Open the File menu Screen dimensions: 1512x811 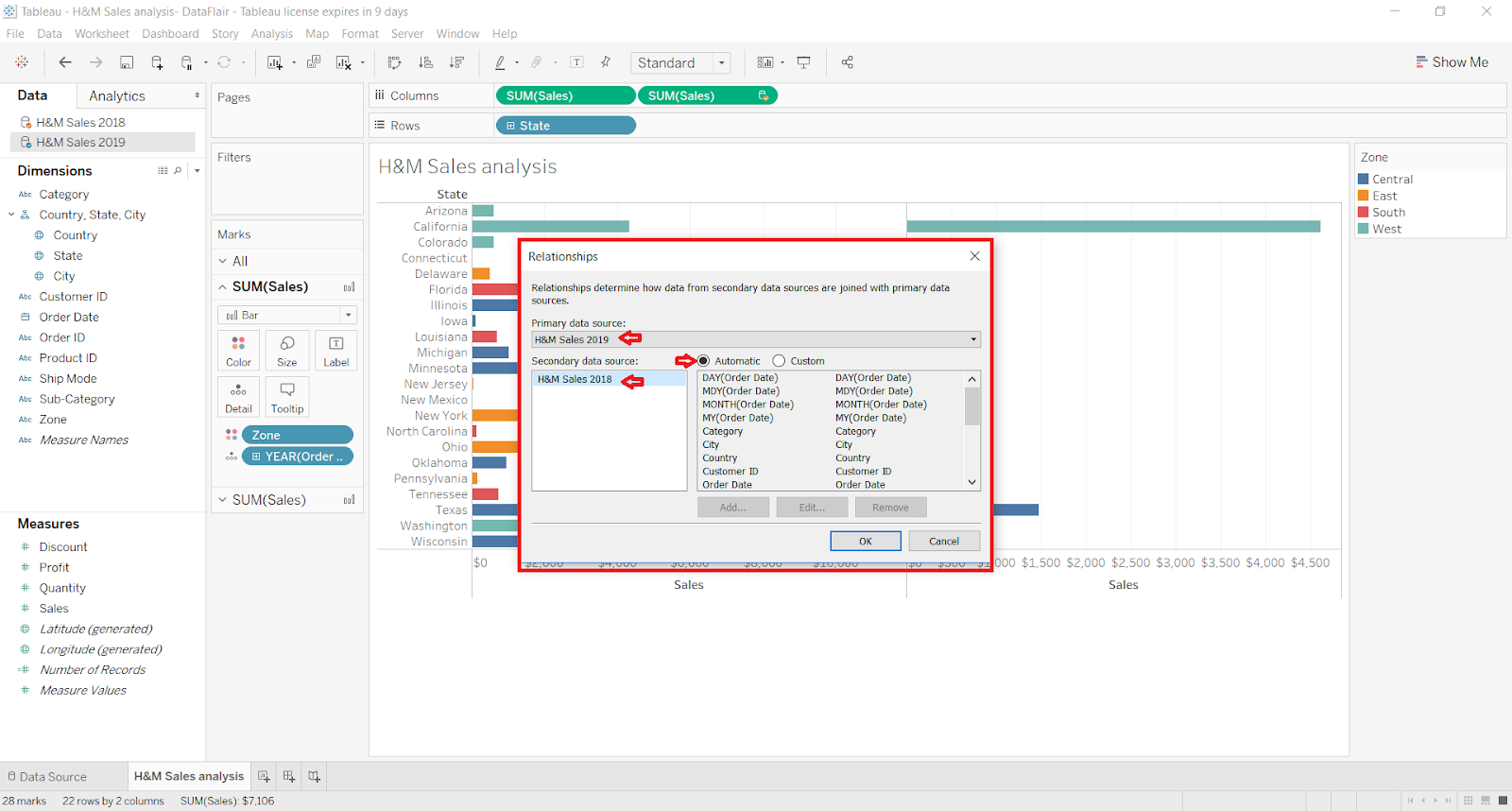[15, 34]
